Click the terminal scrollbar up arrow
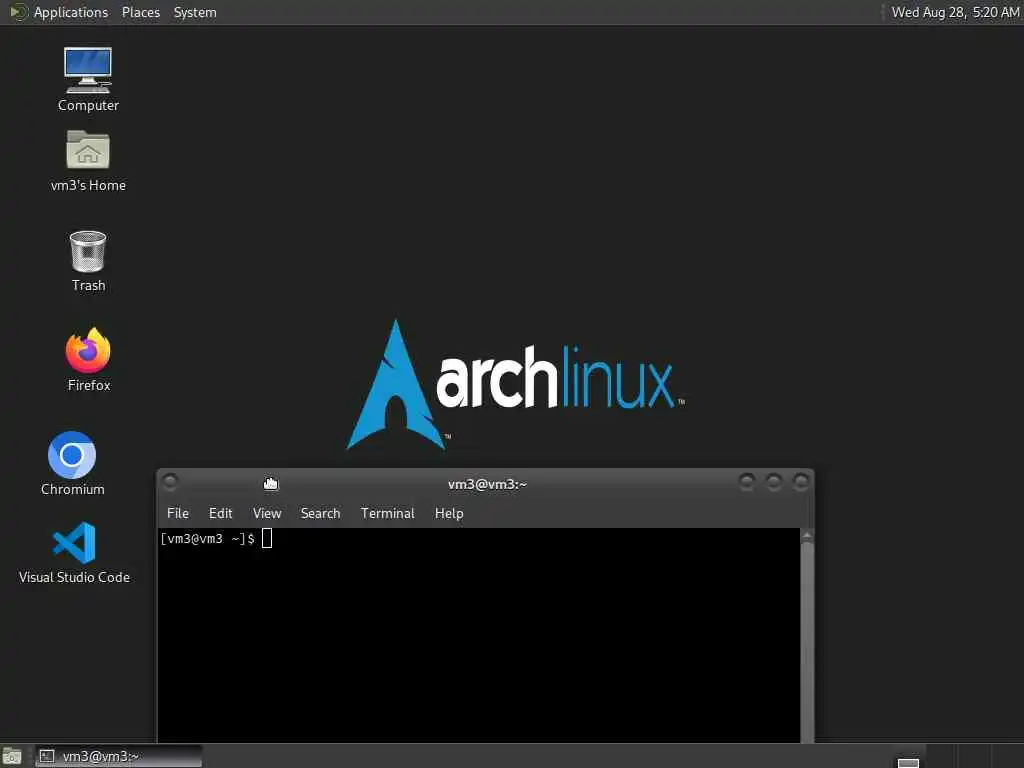 pyautogui.click(x=807, y=536)
